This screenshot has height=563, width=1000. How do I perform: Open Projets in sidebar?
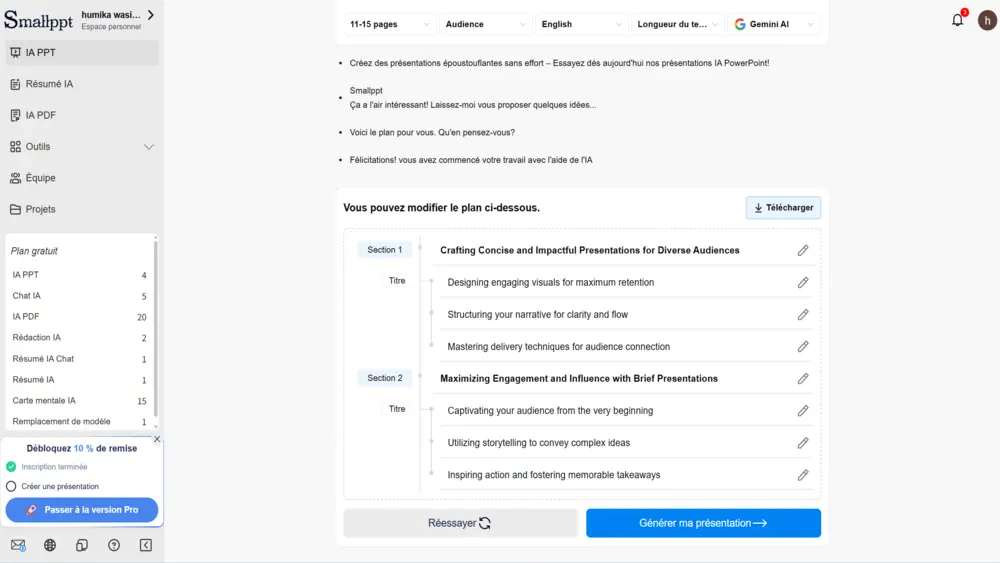82,208
